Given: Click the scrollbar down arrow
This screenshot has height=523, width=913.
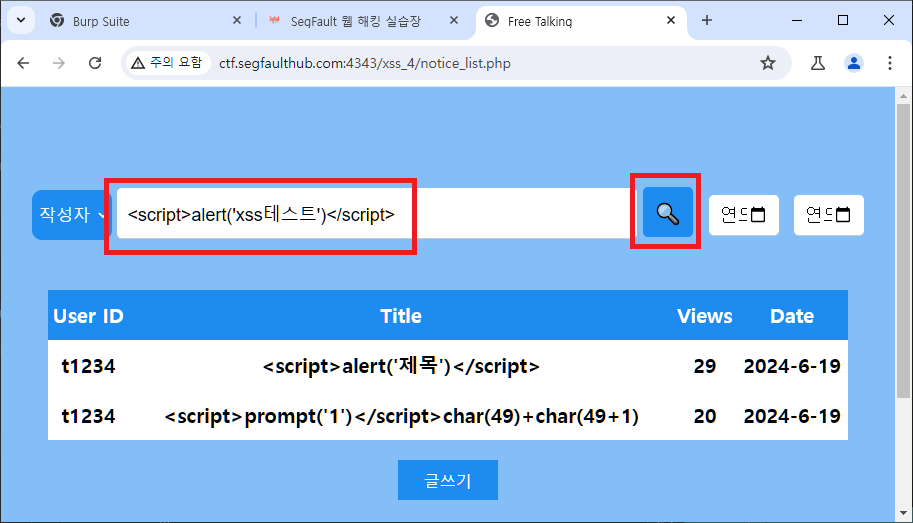Looking at the screenshot, I should pyautogui.click(x=903, y=513).
